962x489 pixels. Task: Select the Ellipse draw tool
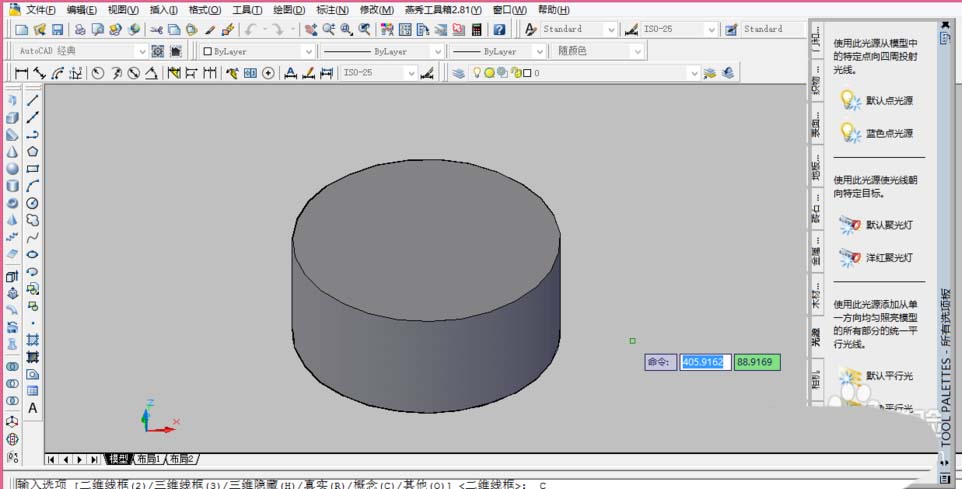(33, 255)
